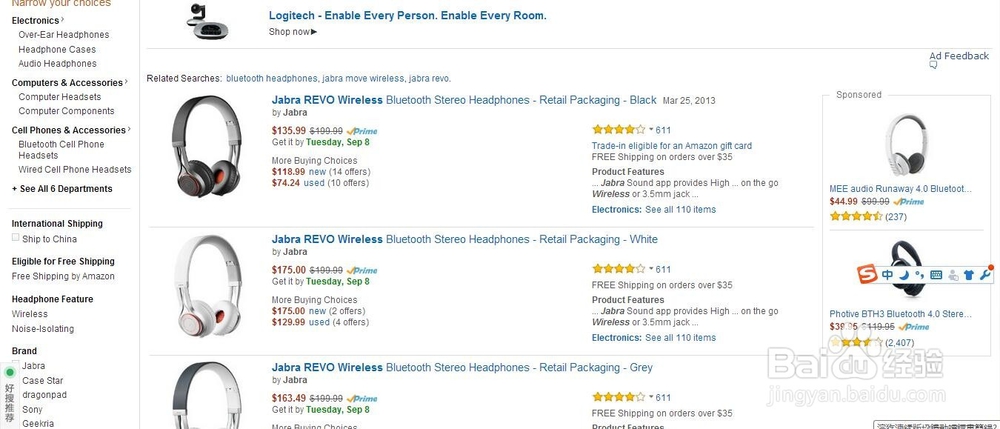
Task: Open IME wrench settings tool
Action: pos(986,274)
